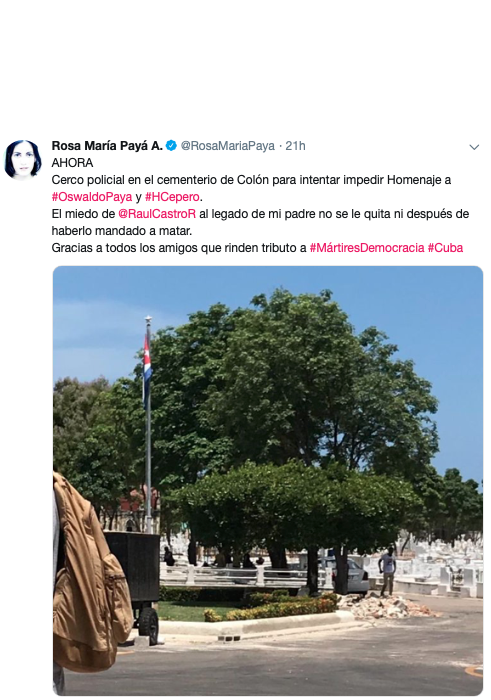Expand the tweet options chevron

coord(474,147)
